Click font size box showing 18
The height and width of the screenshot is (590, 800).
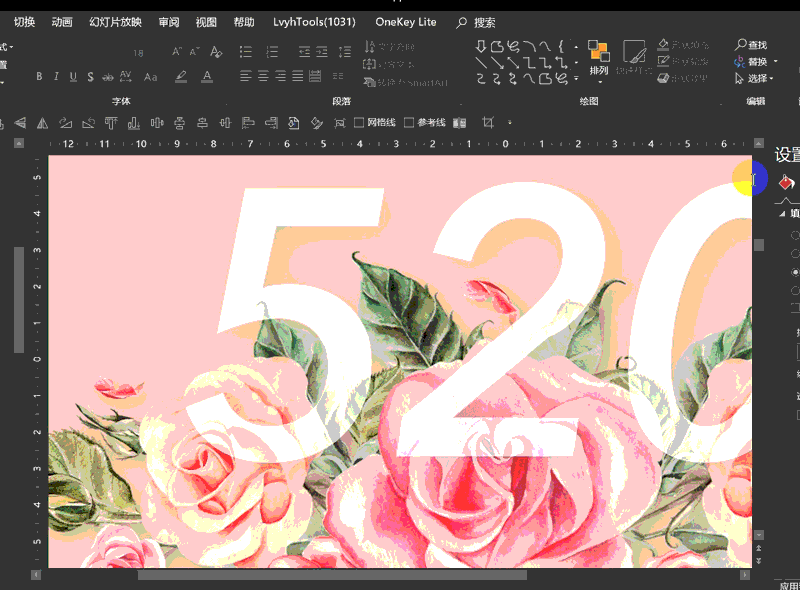138,53
